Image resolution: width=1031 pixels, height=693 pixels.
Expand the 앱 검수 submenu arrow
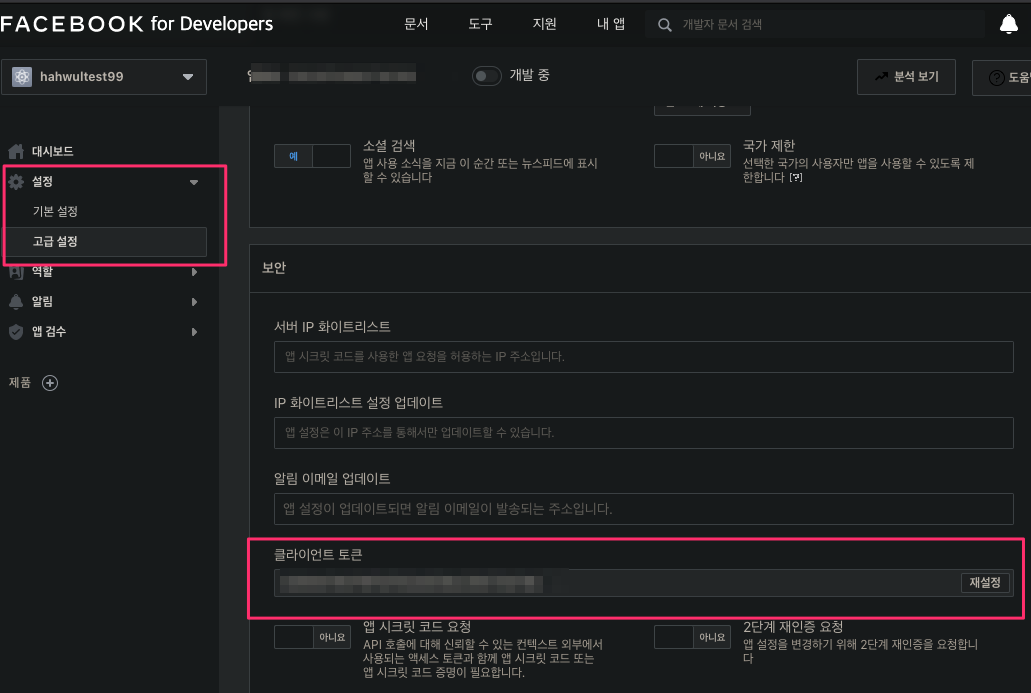pos(194,332)
